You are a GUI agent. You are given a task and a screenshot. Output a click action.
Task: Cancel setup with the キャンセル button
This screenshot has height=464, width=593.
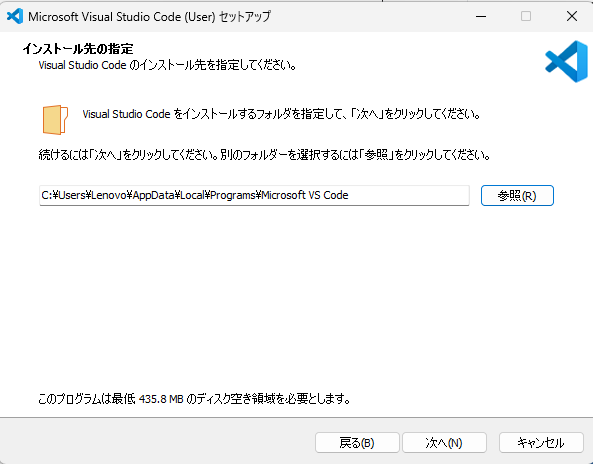(541, 442)
